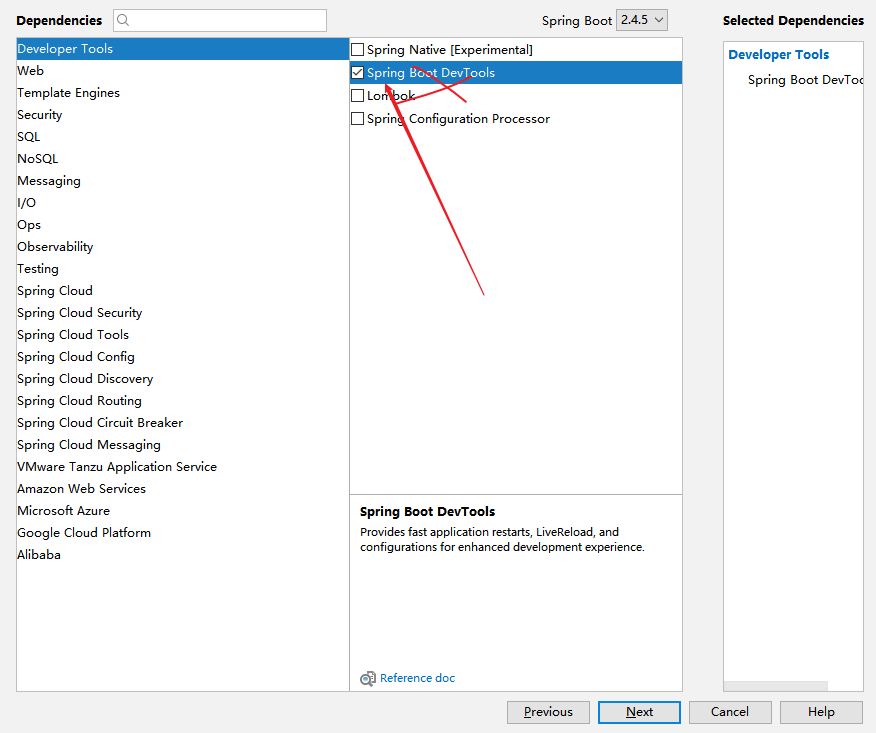Click the Reference doc globe icon
876x733 pixels.
[368, 678]
